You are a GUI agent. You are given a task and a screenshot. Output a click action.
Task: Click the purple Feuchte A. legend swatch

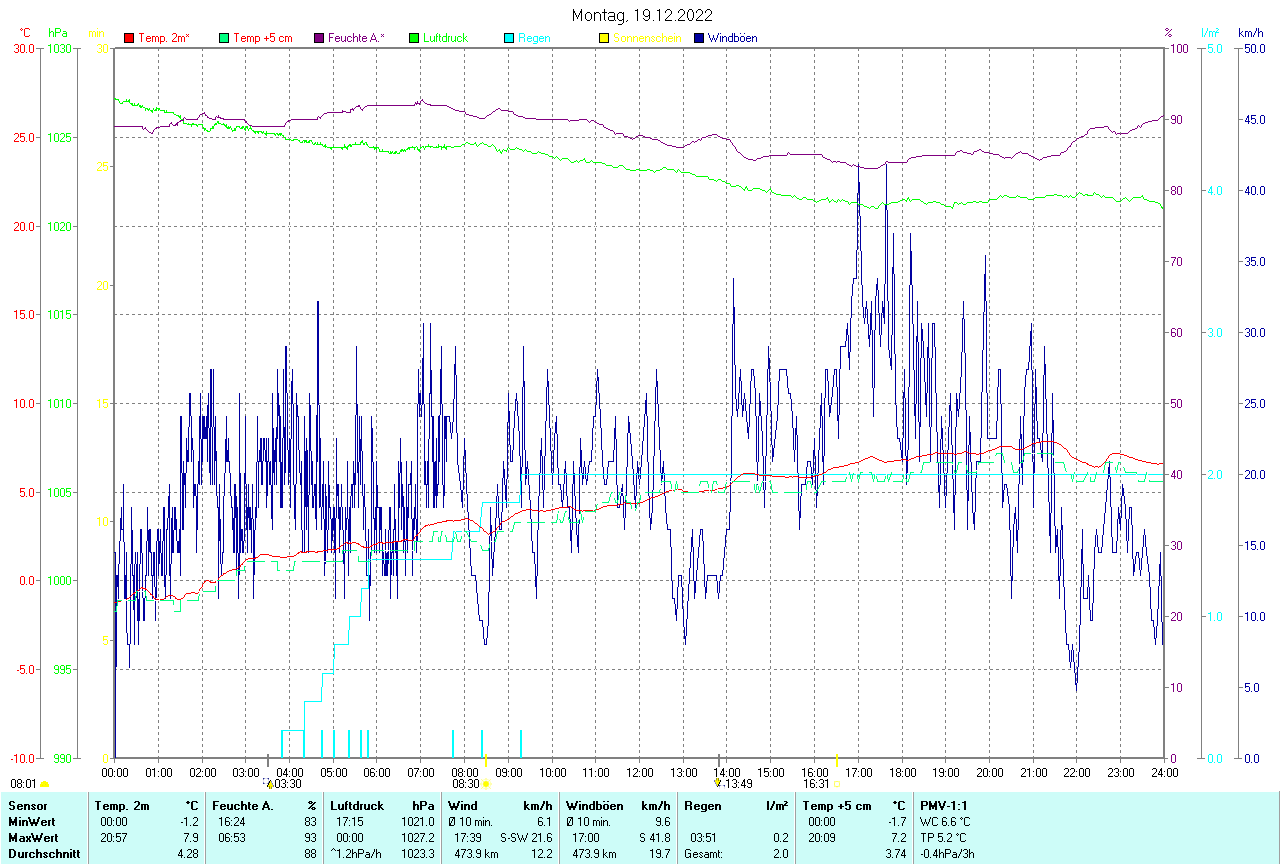tap(319, 38)
